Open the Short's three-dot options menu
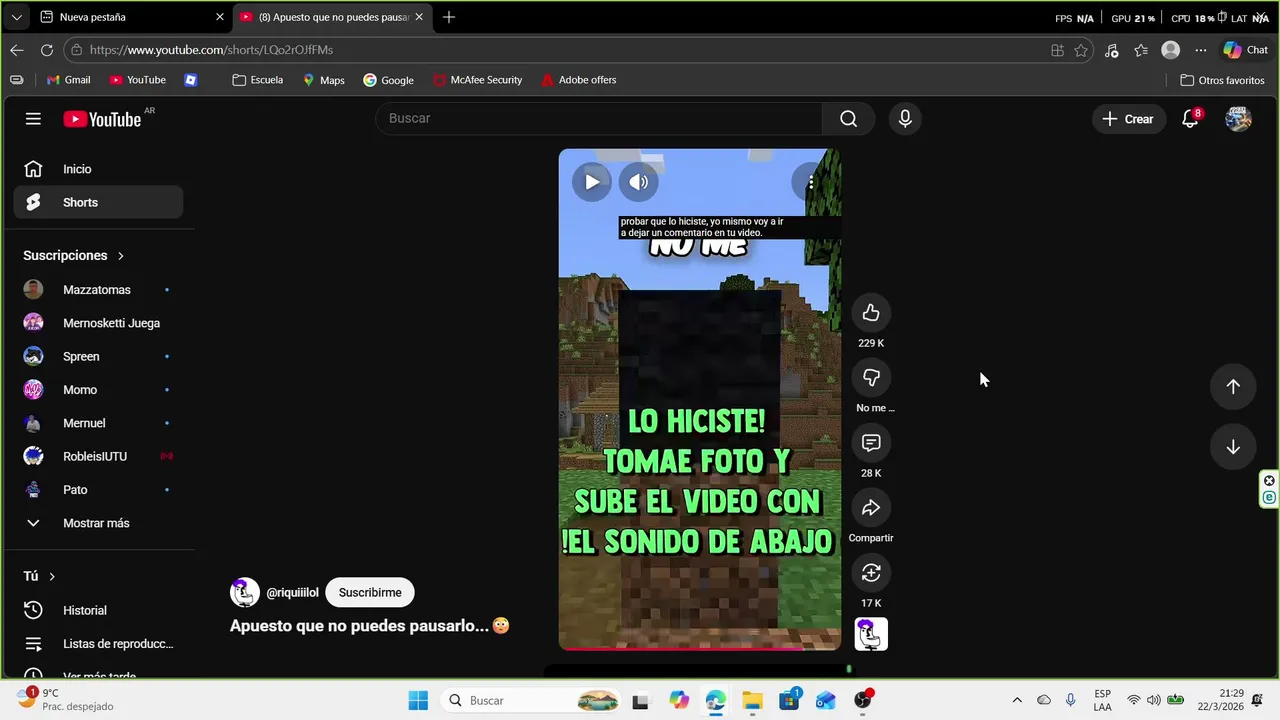This screenshot has height=720, width=1280. (x=811, y=182)
